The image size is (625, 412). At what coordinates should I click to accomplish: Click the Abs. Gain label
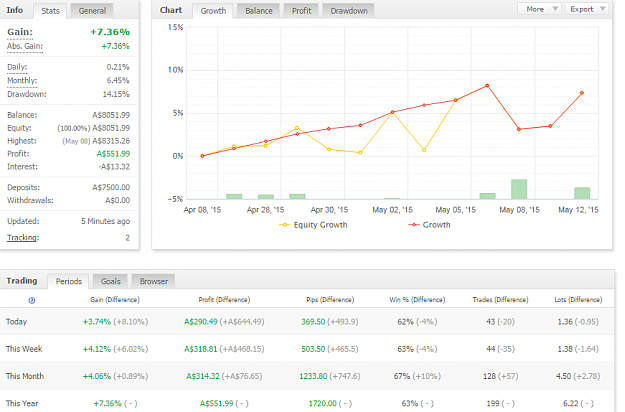[x=25, y=46]
